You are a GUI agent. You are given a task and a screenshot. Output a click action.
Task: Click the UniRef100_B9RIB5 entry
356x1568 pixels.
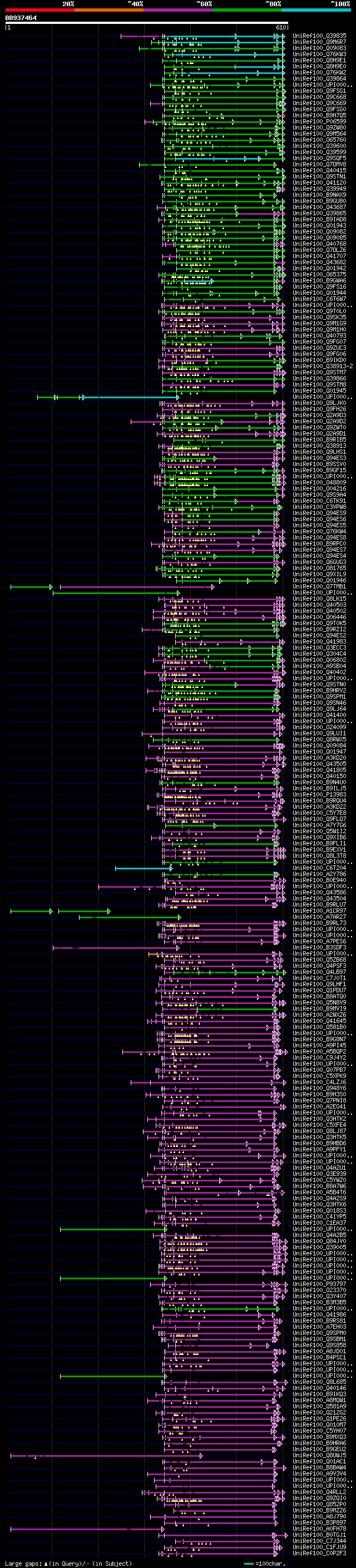click(319, 439)
